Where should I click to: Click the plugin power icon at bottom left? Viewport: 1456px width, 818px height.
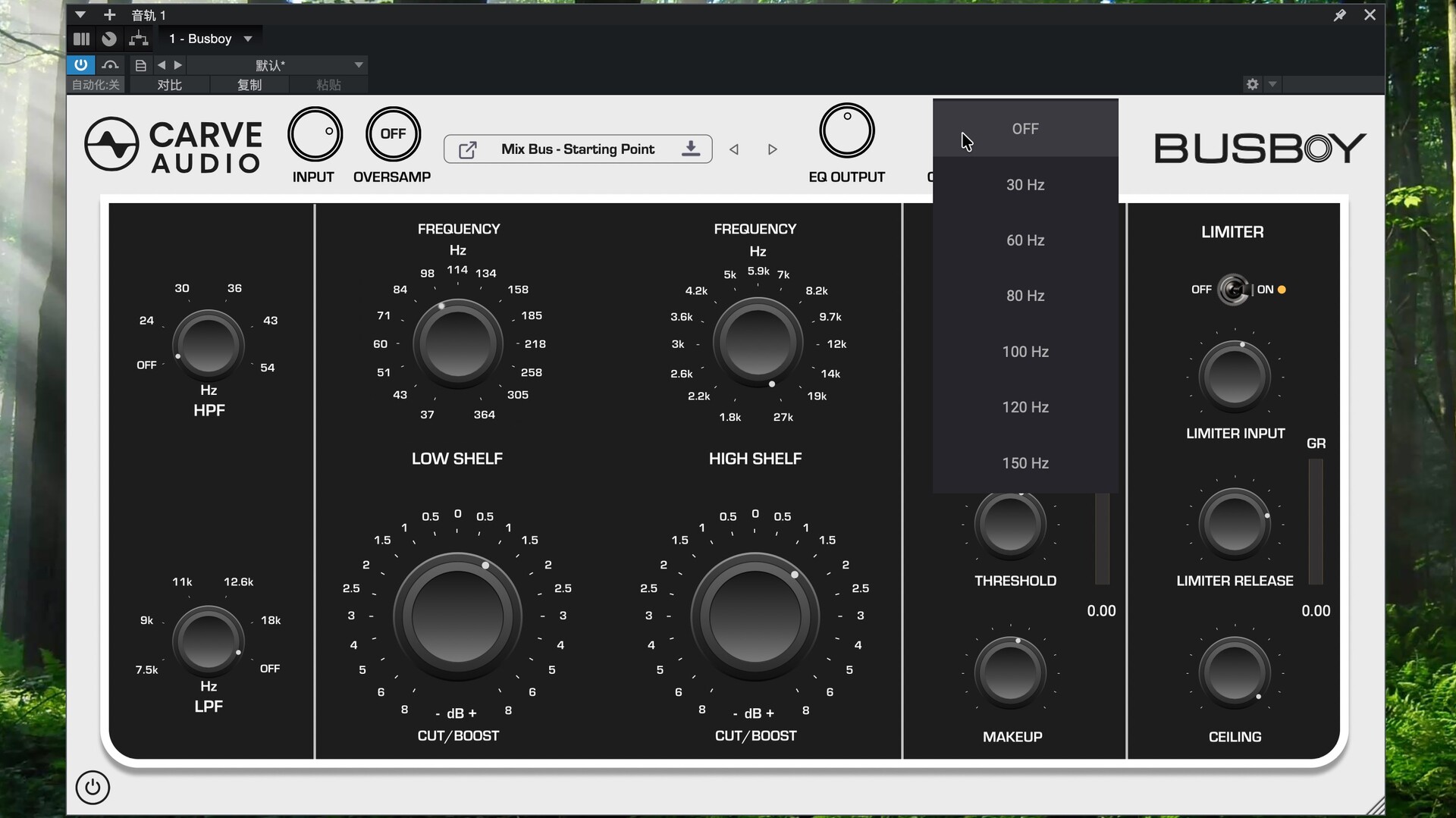tap(93, 788)
